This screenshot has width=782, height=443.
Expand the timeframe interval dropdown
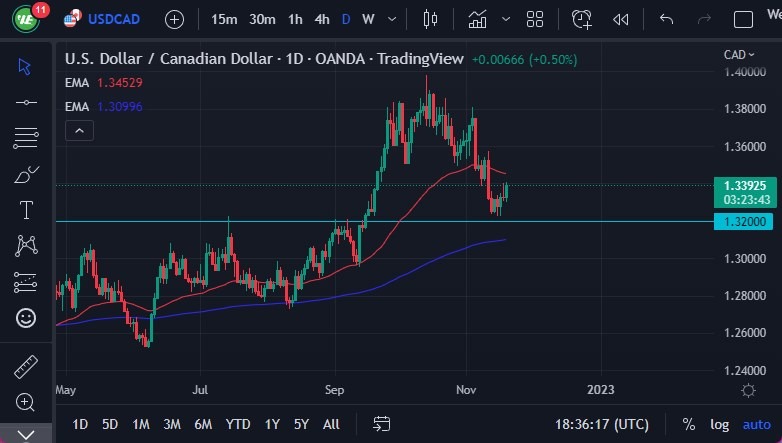[392, 19]
